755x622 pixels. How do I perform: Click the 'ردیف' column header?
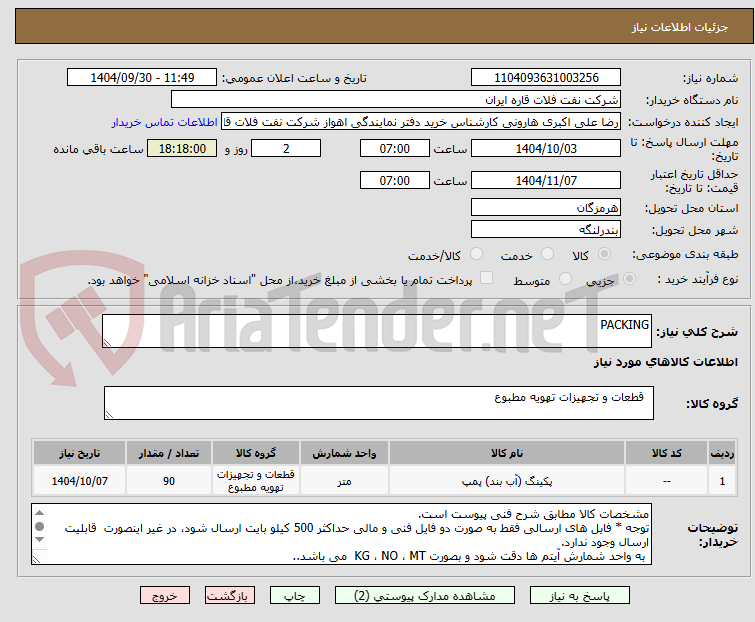(722, 453)
